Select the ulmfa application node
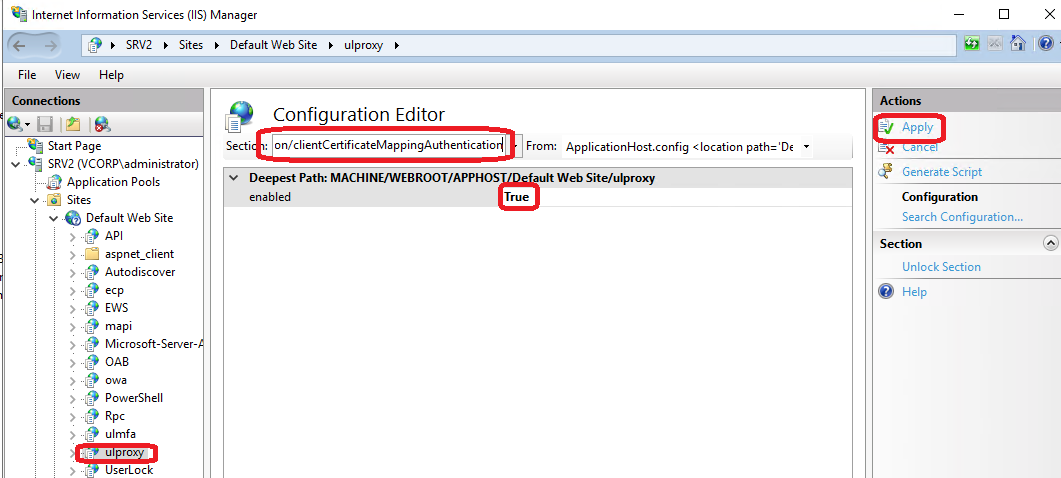 (x=121, y=433)
